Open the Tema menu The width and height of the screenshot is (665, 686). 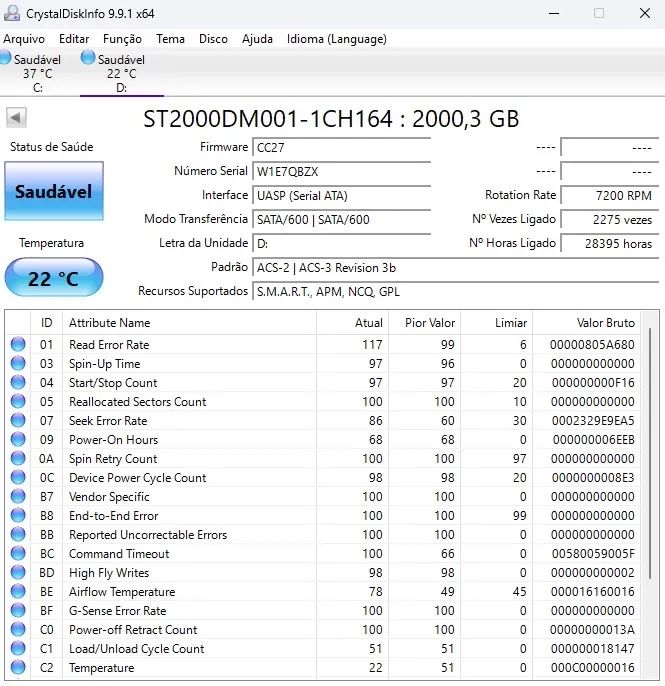(170, 39)
